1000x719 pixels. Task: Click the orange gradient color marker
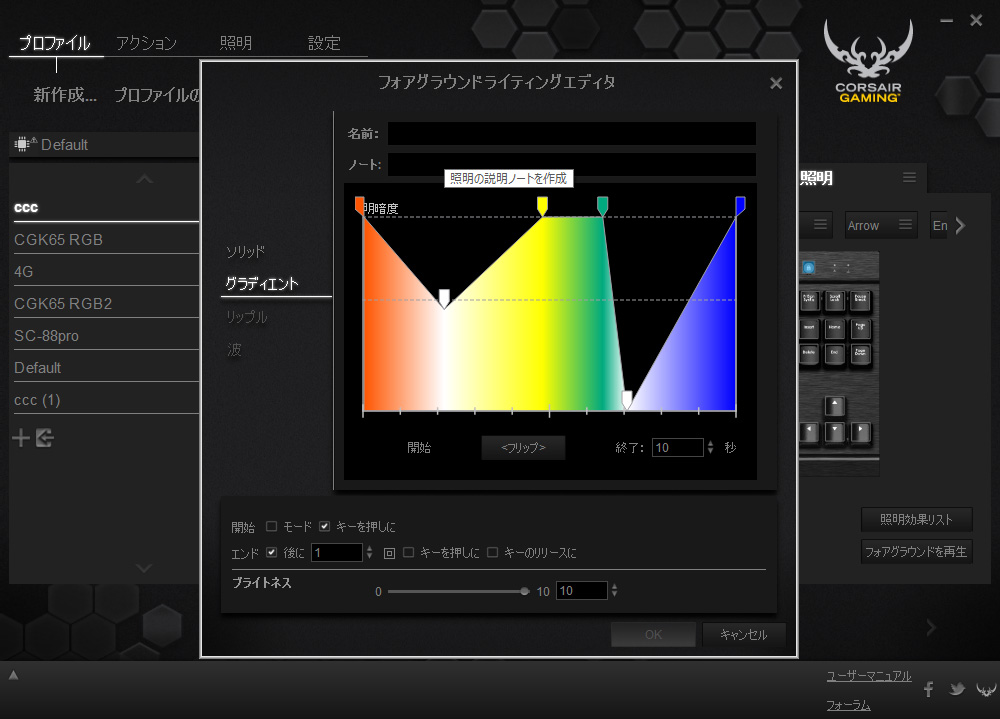point(360,205)
